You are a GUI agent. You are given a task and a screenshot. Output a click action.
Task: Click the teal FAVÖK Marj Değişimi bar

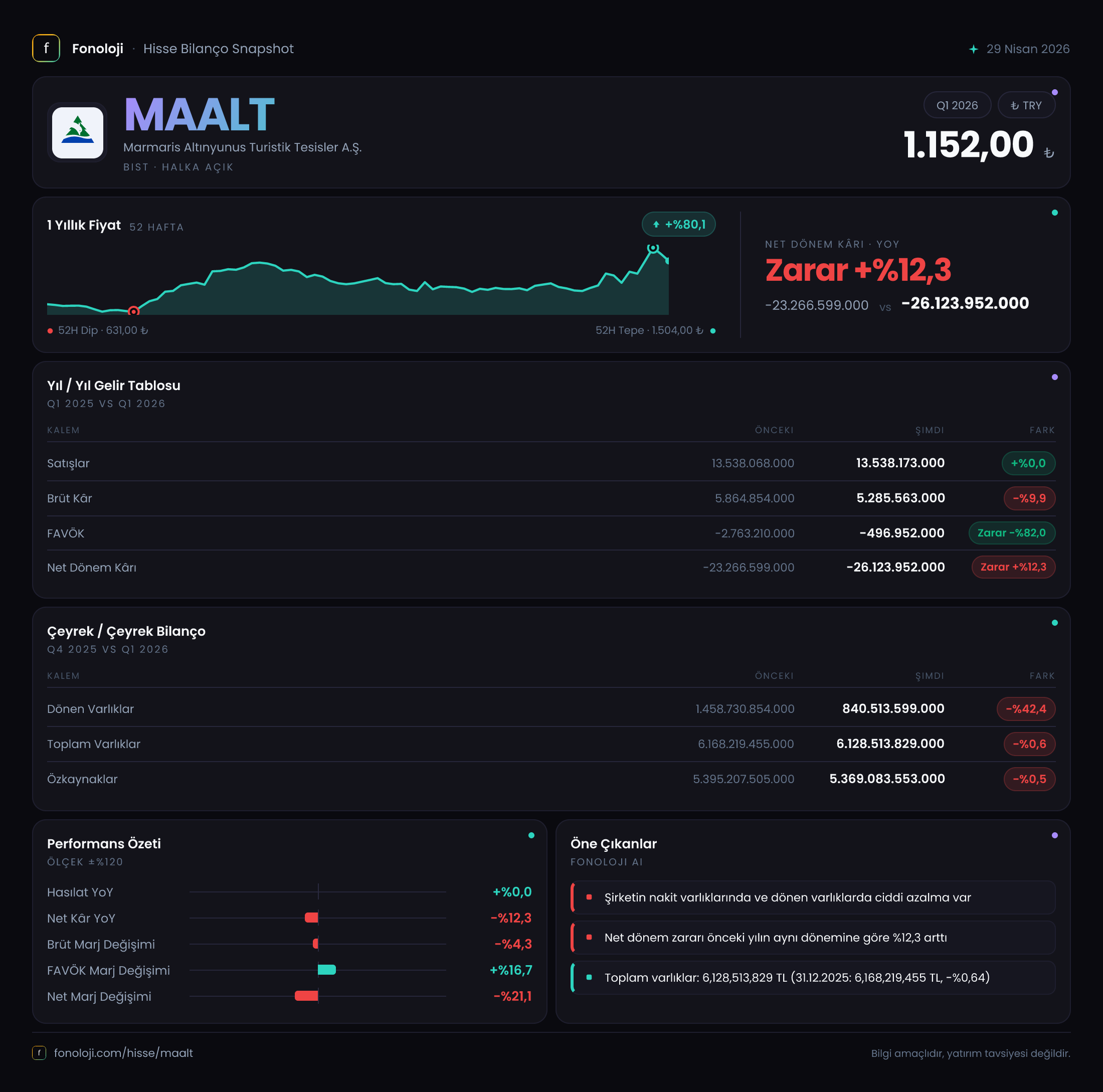pyautogui.click(x=326, y=969)
